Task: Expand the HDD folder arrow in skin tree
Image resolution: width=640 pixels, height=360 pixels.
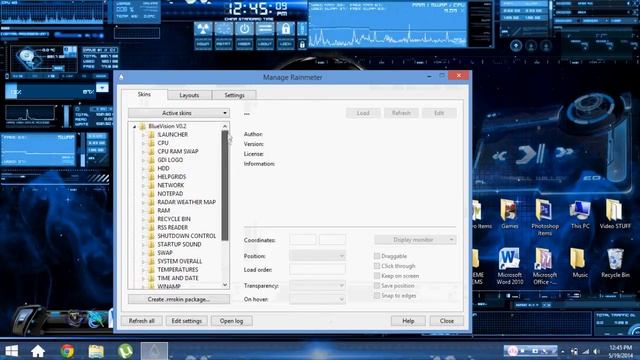Action: click(143, 169)
